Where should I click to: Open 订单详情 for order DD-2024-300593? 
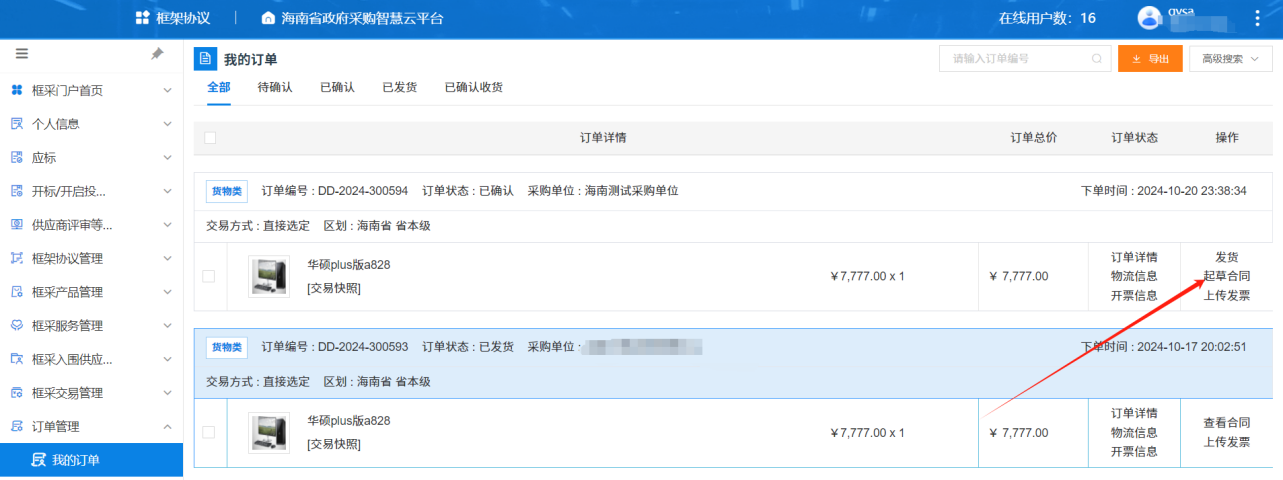pyautogui.click(x=1134, y=413)
